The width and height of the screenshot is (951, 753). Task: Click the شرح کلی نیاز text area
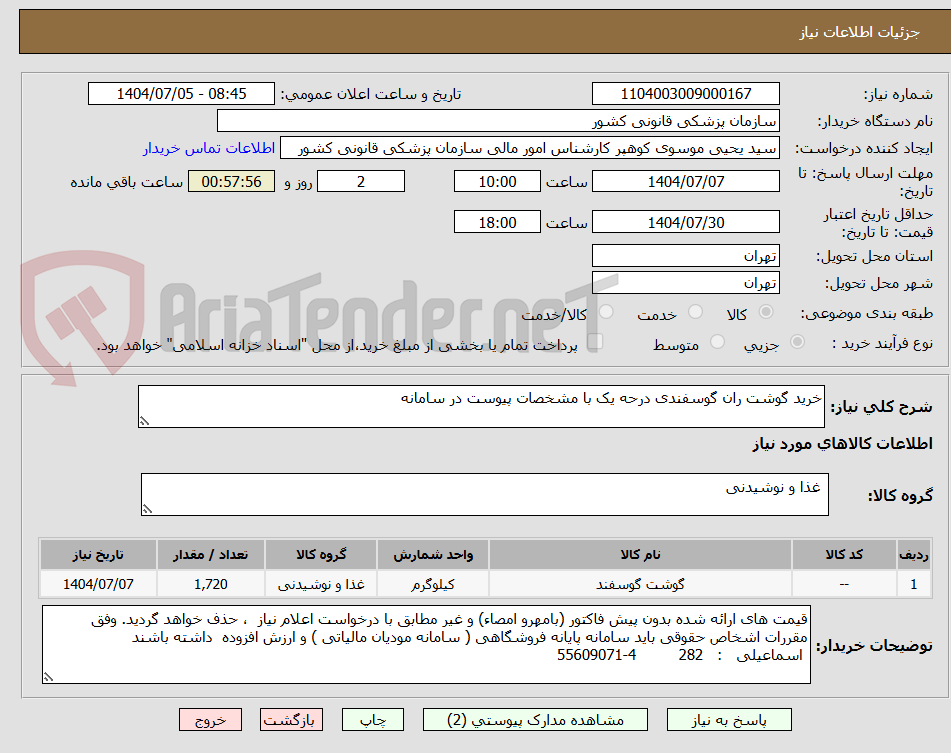pos(481,406)
